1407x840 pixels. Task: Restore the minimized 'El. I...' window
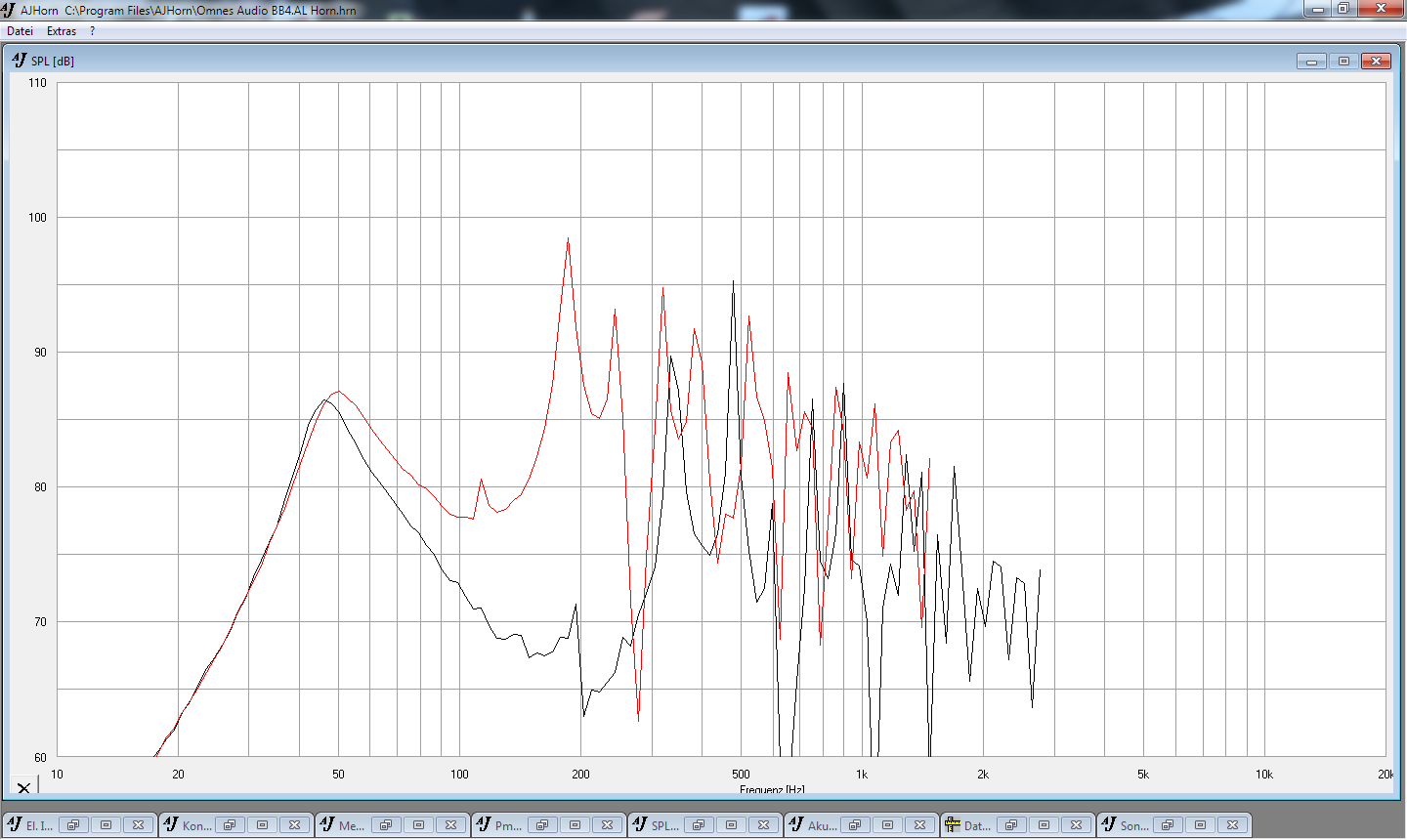(73, 825)
